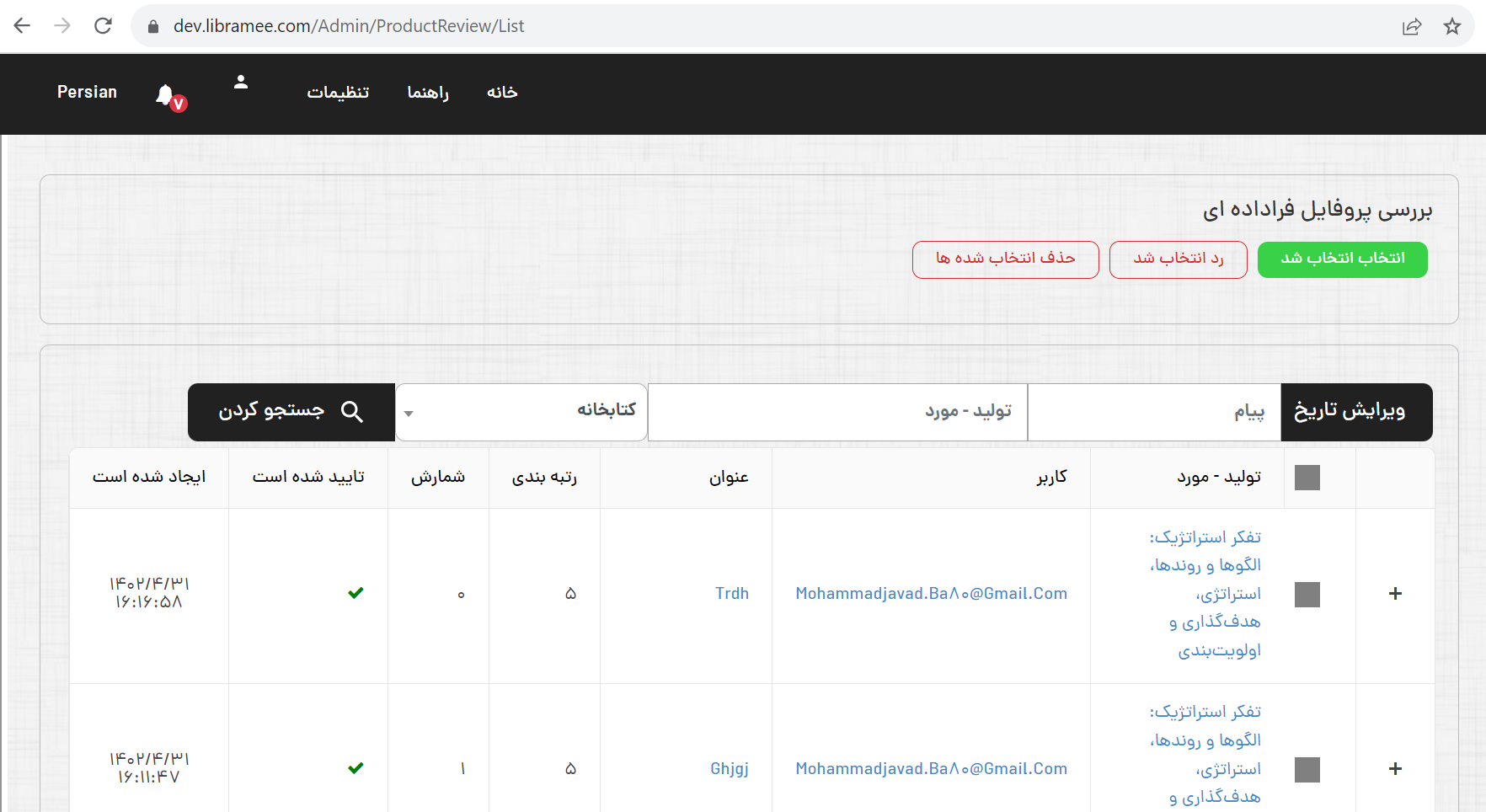Open the راهنما menu in navbar

428,93
